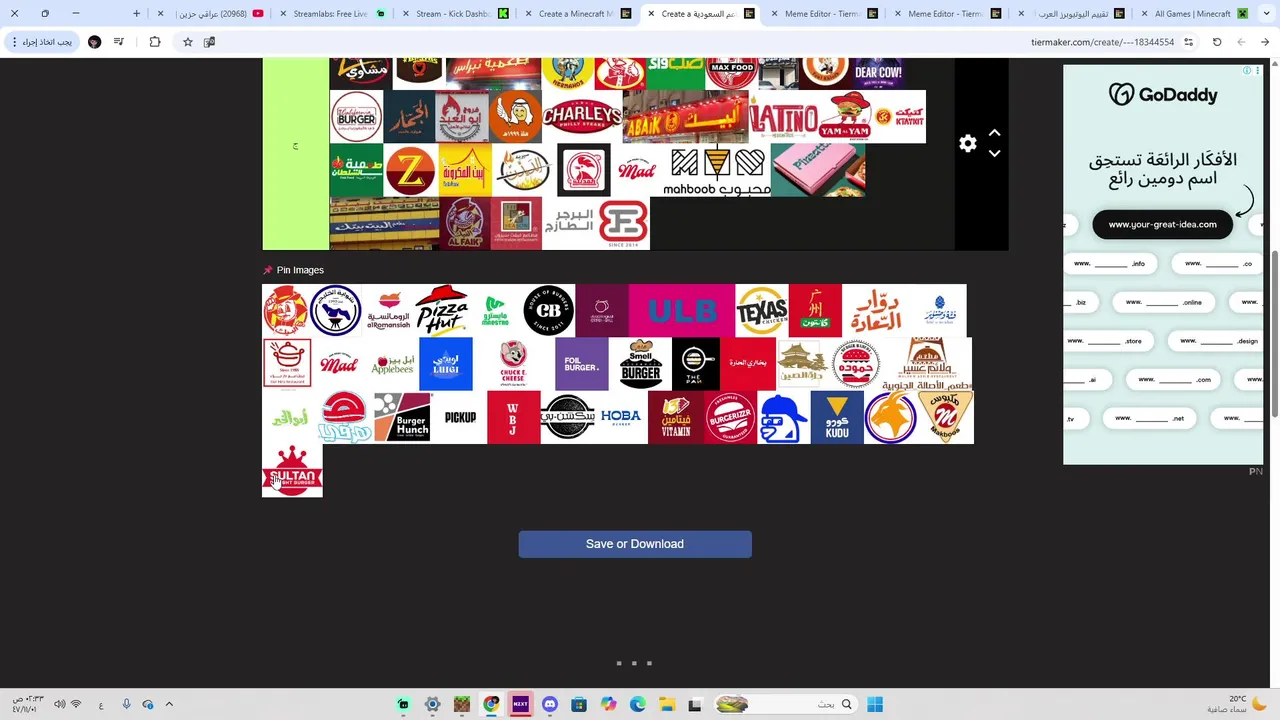Pick the Vitamin logo
The width and height of the screenshot is (1280, 720).
click(x=676, y=417)
